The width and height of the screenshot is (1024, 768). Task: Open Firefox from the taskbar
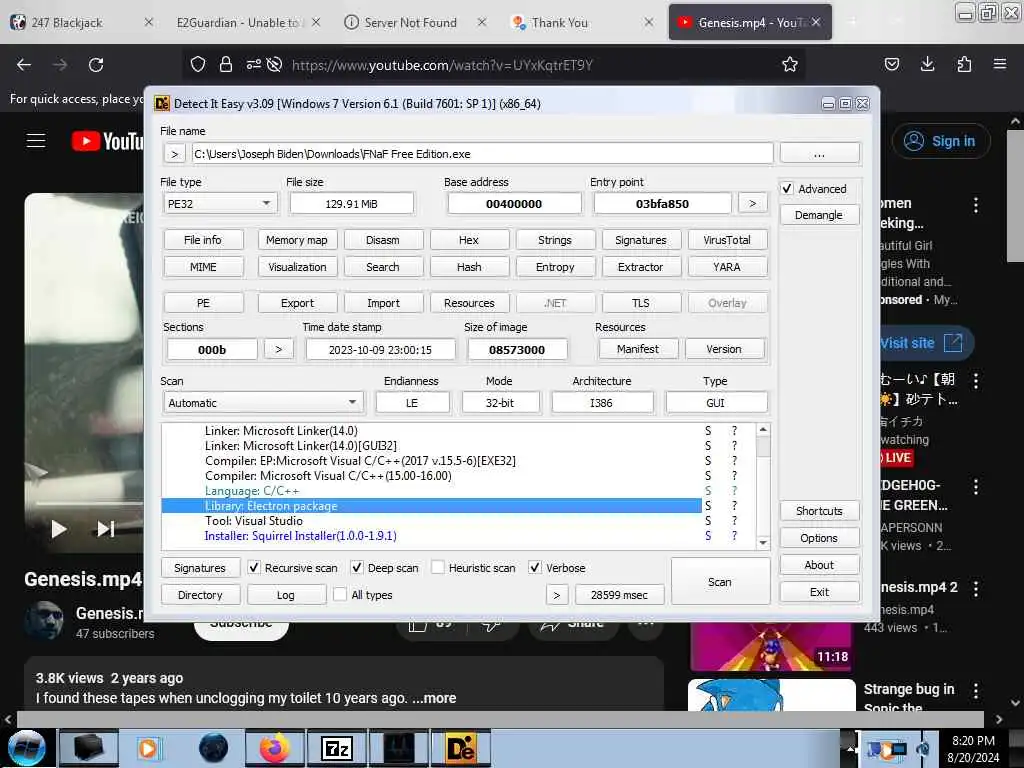coord(275,748)
